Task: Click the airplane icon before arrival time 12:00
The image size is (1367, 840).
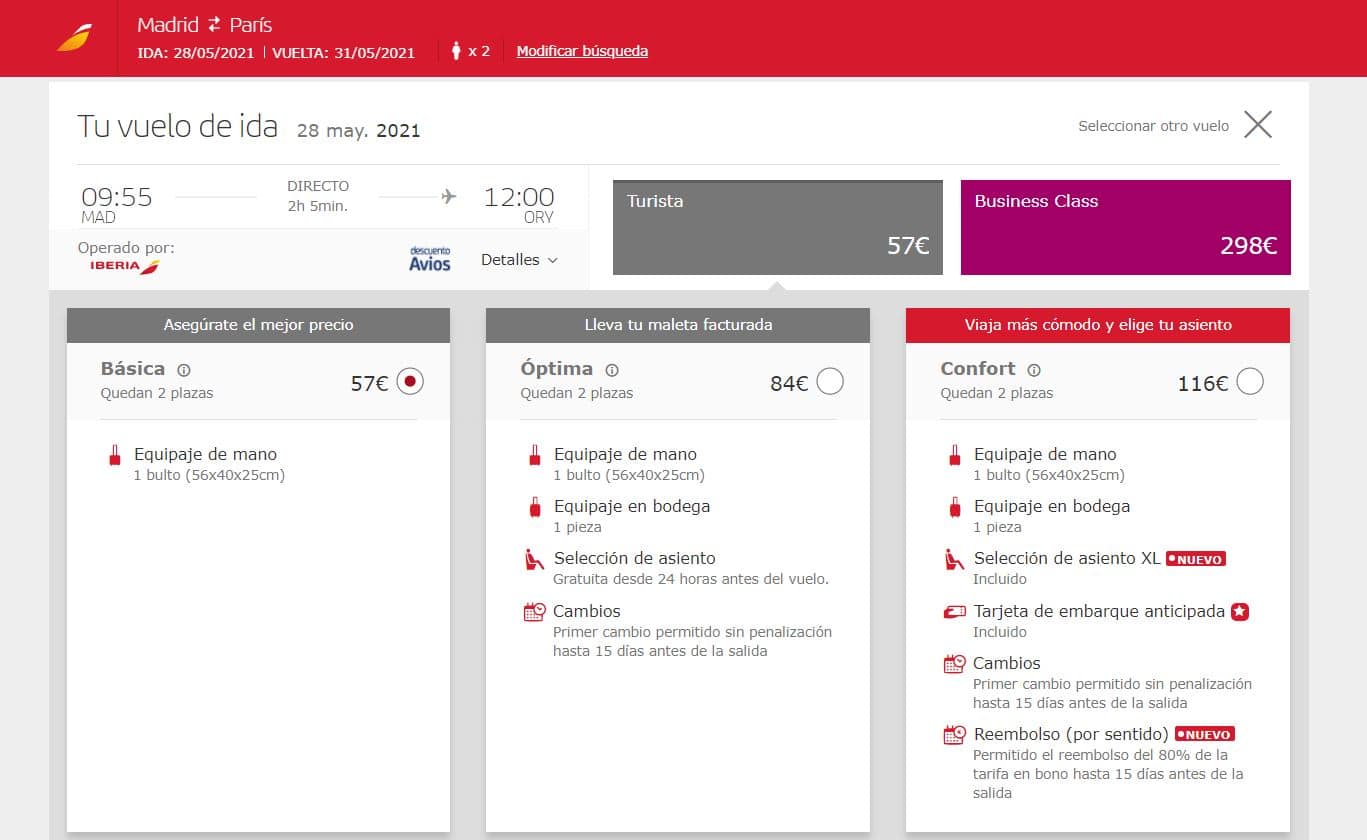Action: 448,196
